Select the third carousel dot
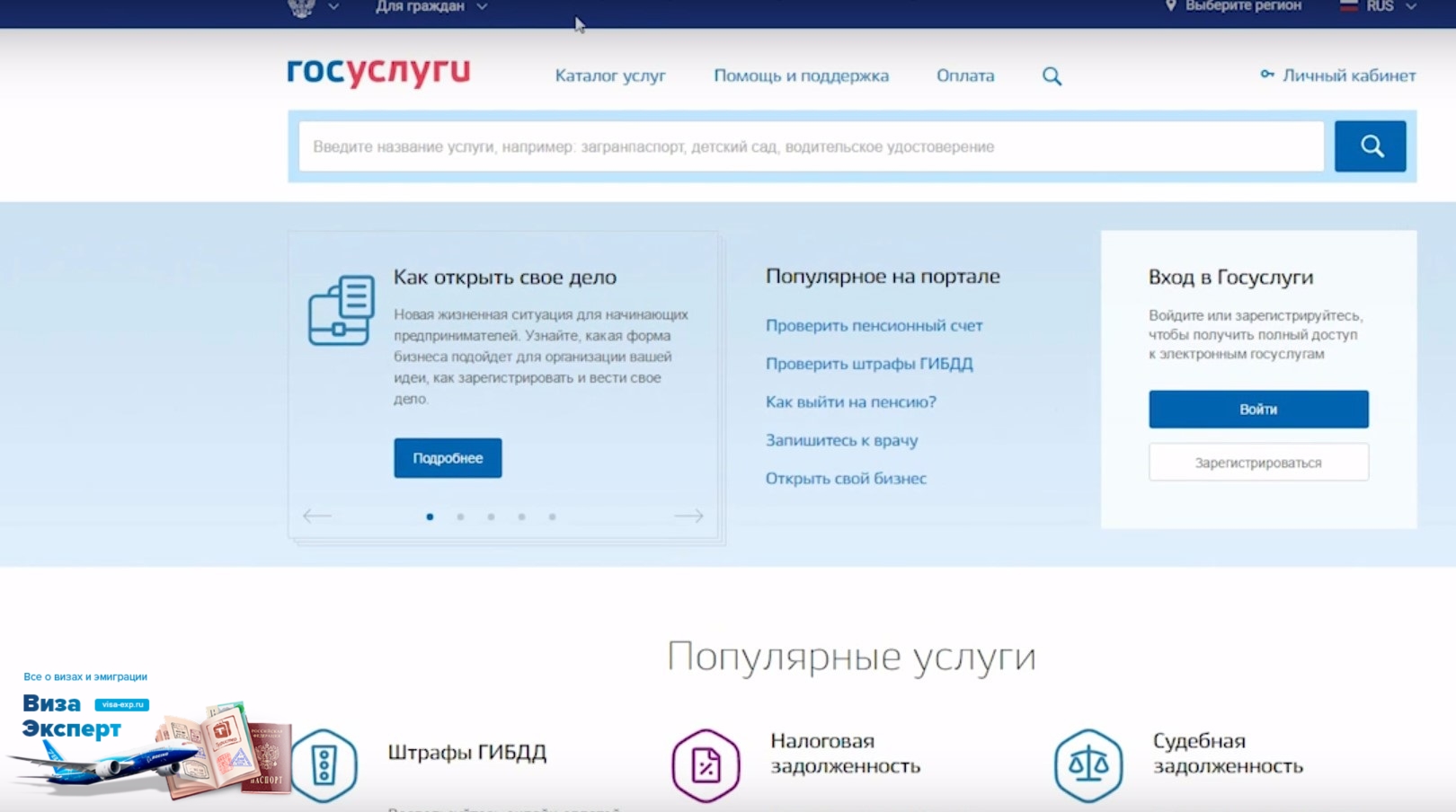Viewport: 1456px width, 812px height. [x=491, y=516]
